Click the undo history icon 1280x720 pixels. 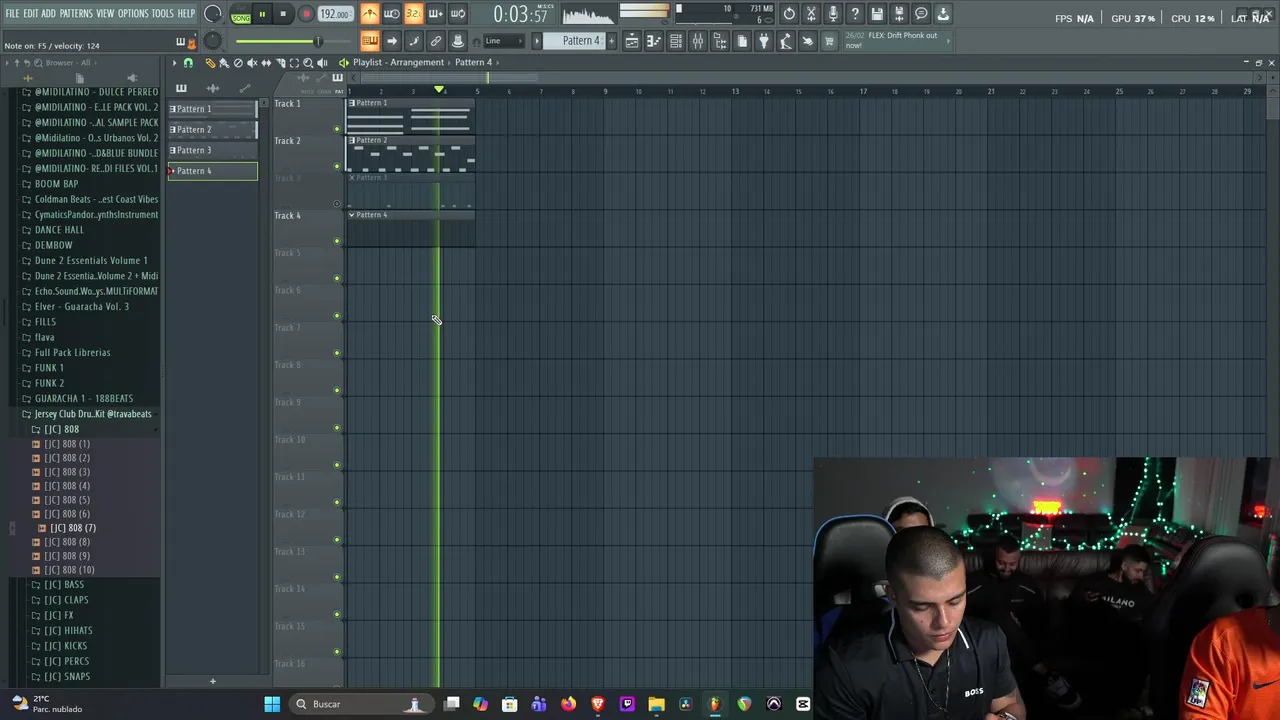tap(789, 14)
